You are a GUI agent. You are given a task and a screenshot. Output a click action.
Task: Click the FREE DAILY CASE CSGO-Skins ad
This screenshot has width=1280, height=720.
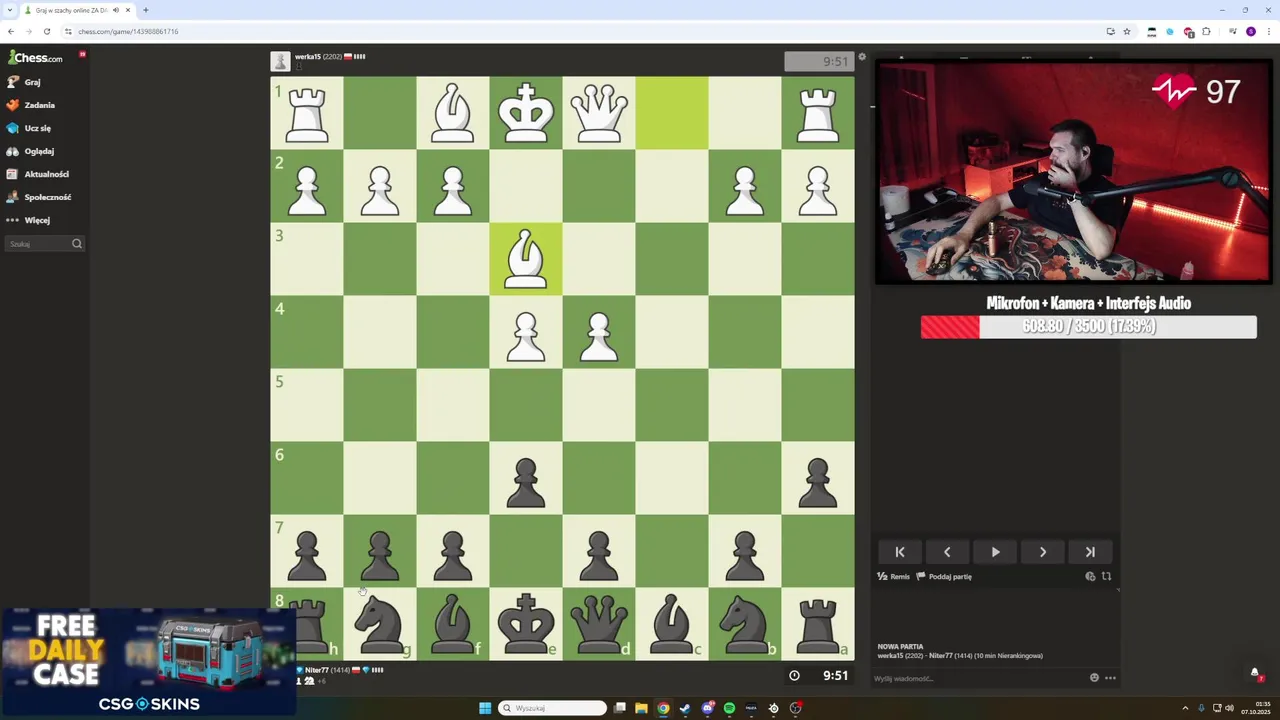pyautogui.click(x=148, y=662)
